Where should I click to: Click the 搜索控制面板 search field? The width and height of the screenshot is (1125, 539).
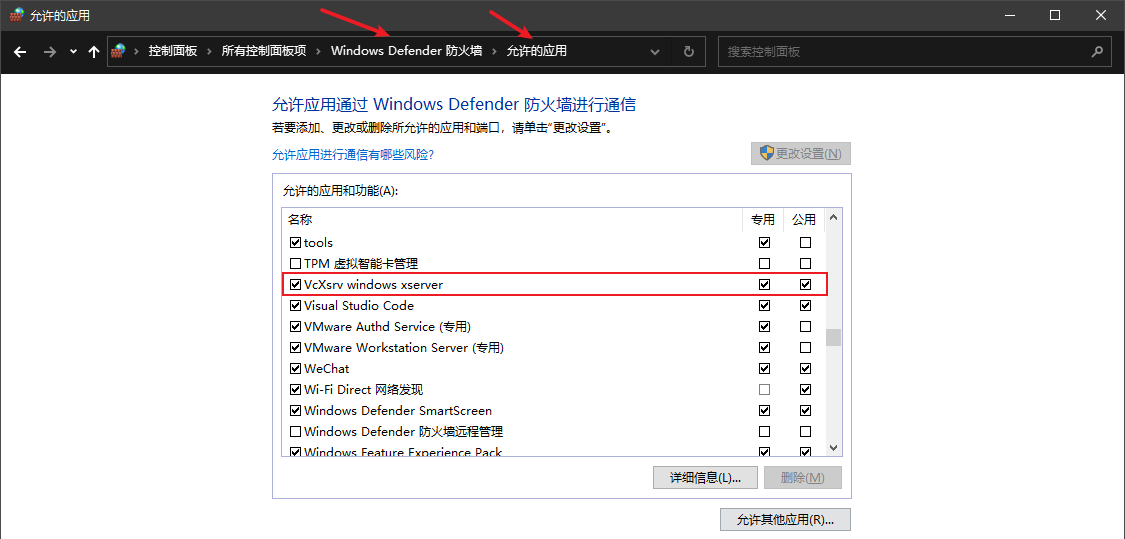[x=915, y=52]
